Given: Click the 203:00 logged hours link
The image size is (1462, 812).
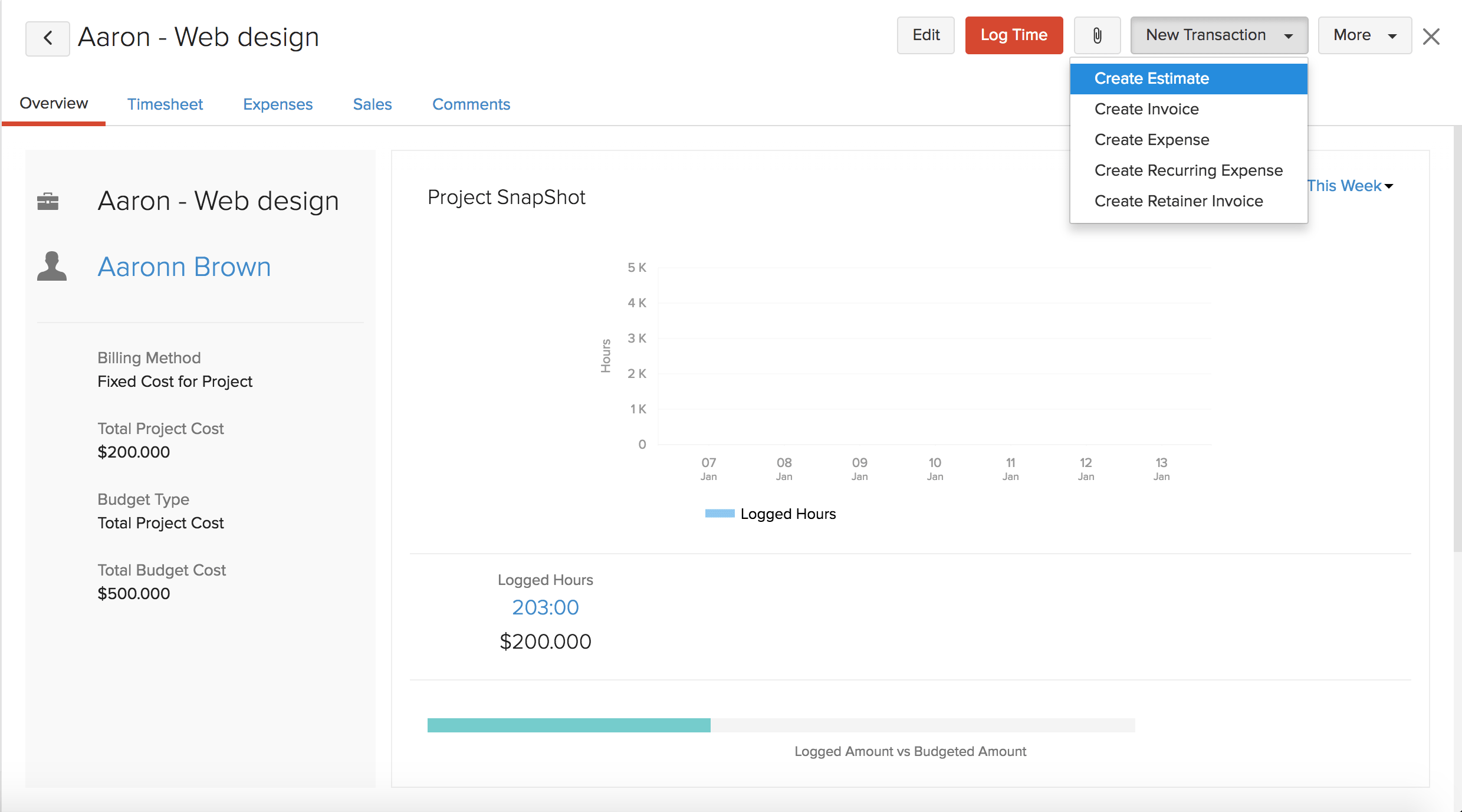Looking at the screenshot, I should coord(544,607).
